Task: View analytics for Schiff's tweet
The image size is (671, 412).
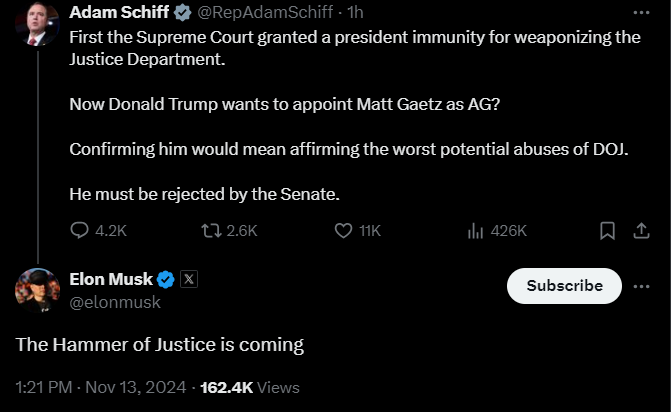Action: [x=476, y=231]
